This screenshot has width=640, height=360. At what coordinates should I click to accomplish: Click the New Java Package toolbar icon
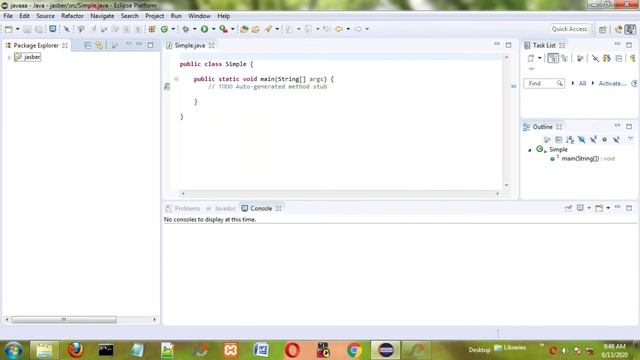(x=152, y=29)
